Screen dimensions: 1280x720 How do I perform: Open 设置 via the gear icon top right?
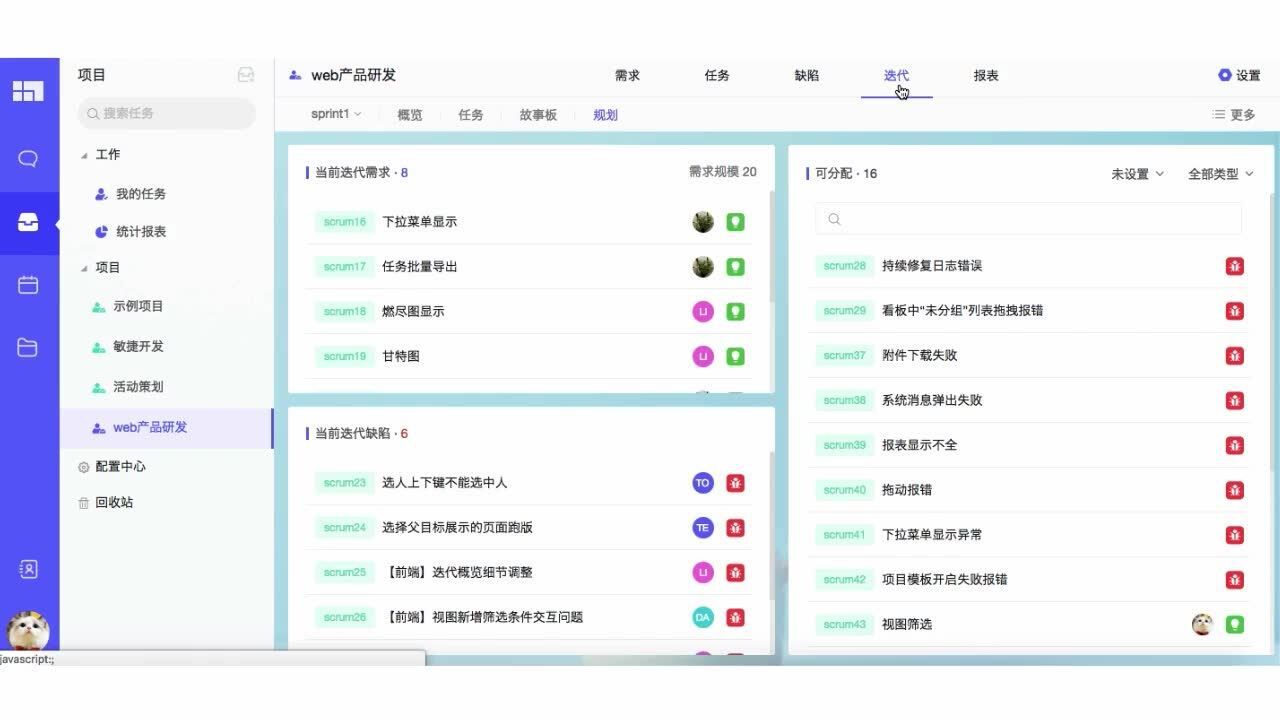click(x=1240, y=74)
